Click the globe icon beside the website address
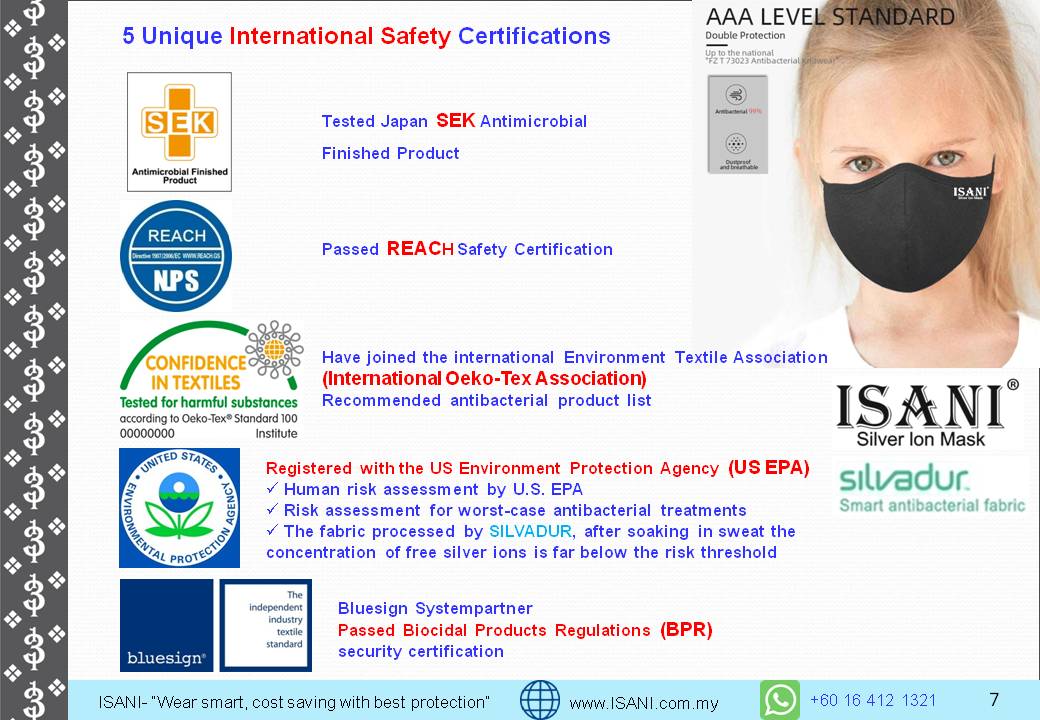 click(x=539, y=700)
